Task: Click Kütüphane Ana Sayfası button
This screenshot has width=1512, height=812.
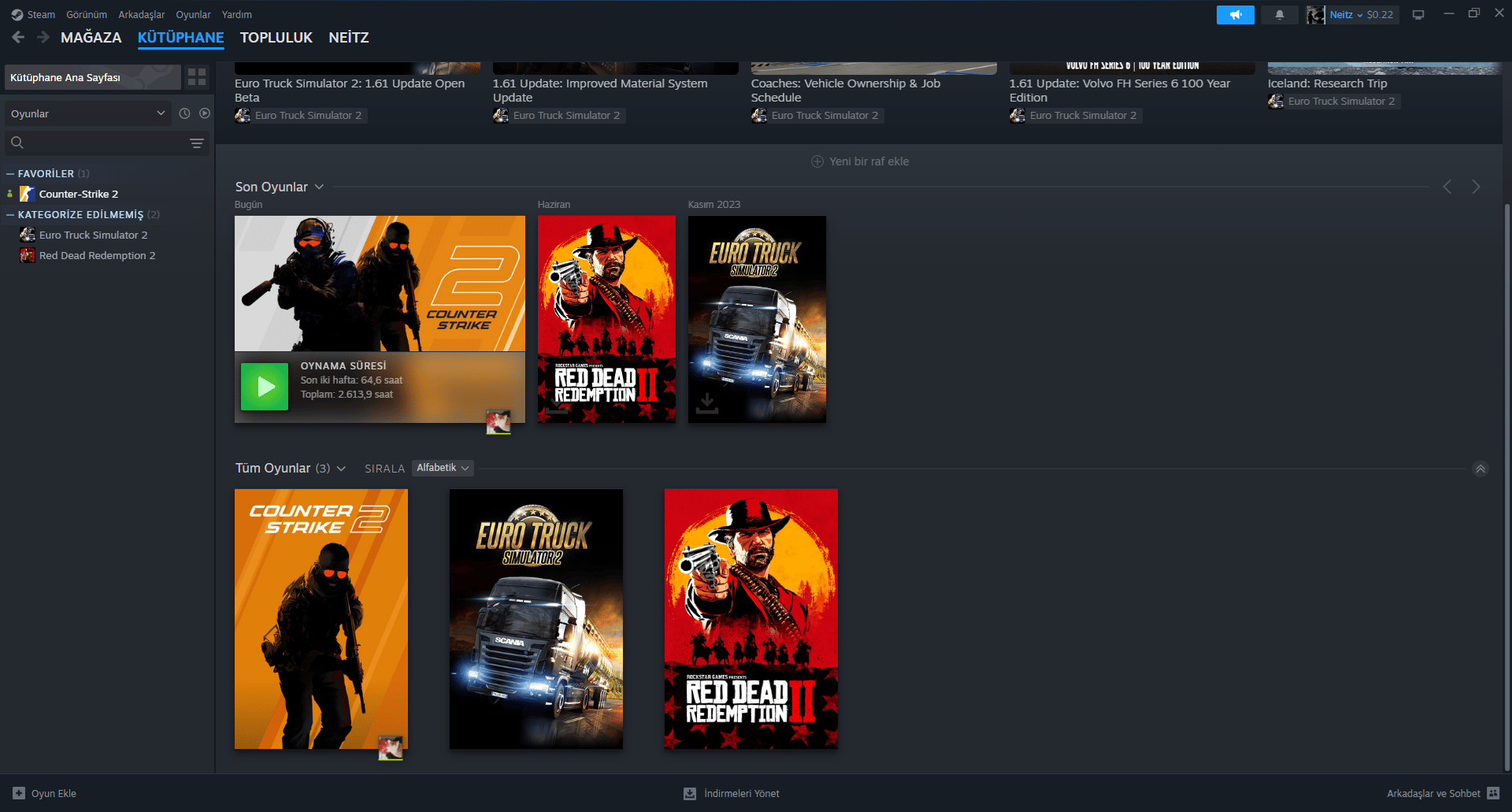Action: pos(93,77)
